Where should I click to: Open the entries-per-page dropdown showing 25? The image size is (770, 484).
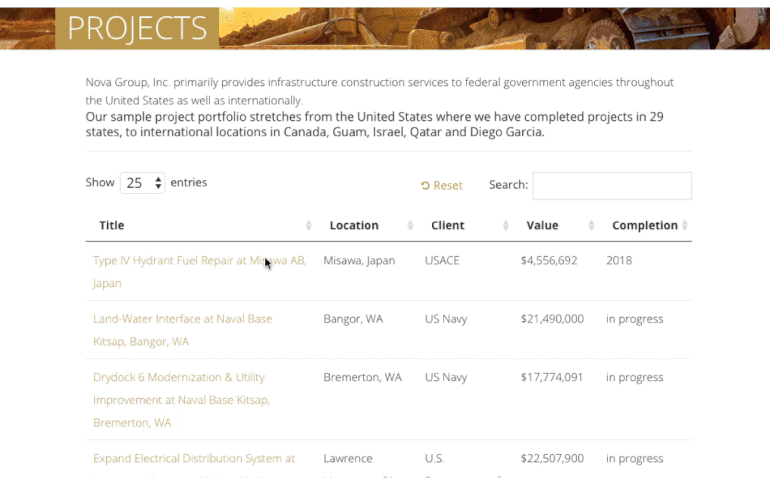pyautogui.click(x=144, y=183)
